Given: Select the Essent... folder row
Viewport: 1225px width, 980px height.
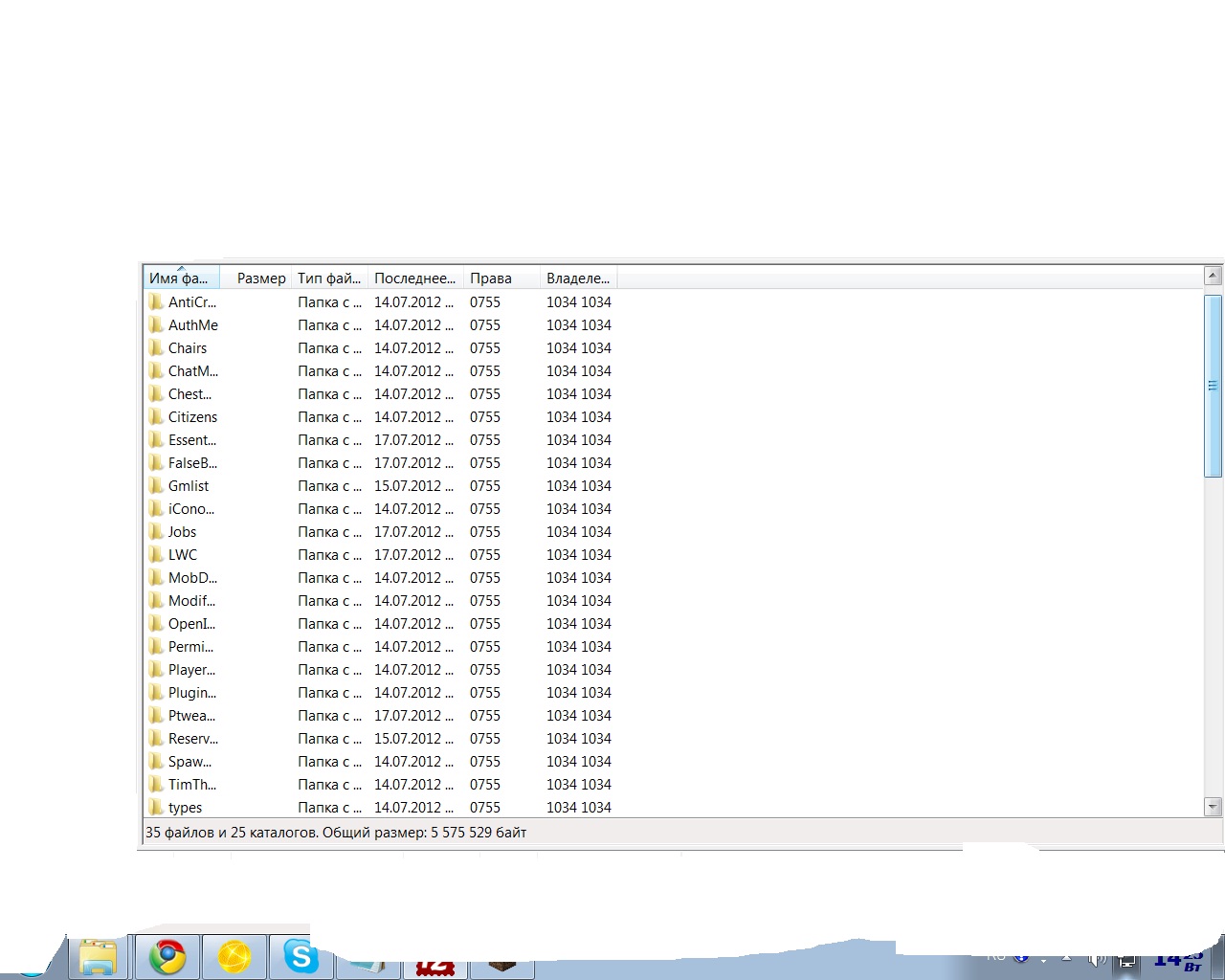Looking at the screenshot, I should coord(191,440).
